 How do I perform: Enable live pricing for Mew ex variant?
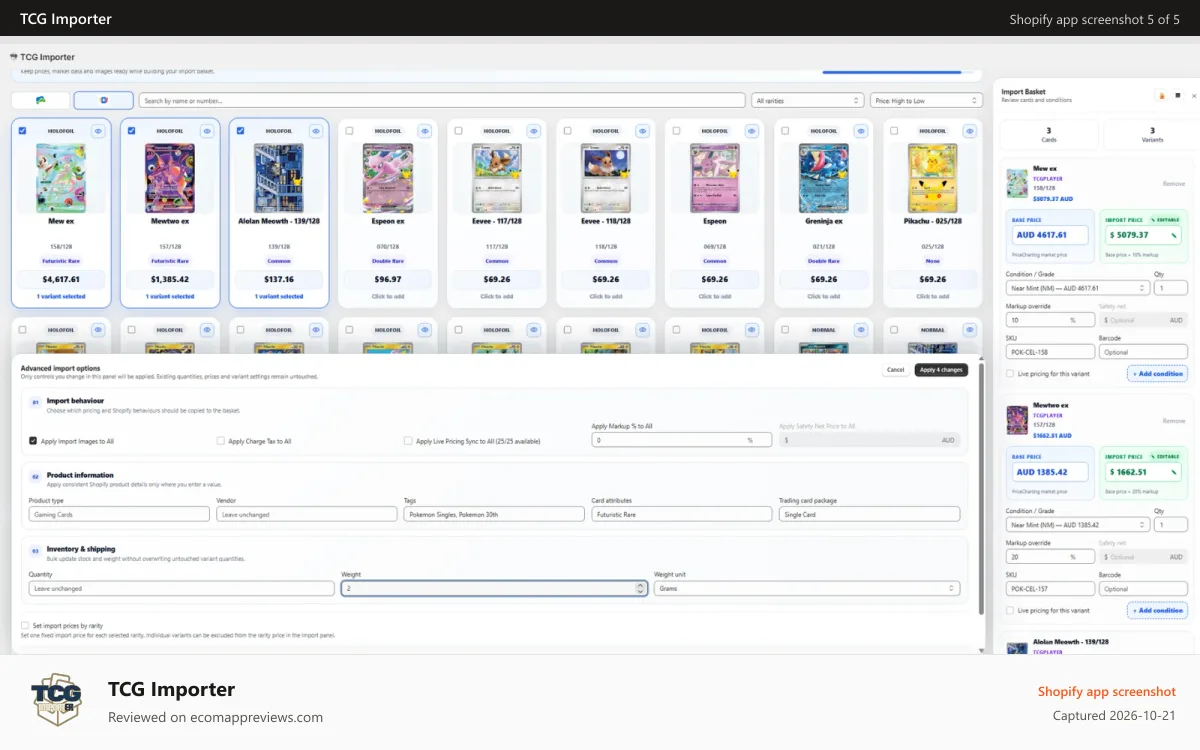1011,373
